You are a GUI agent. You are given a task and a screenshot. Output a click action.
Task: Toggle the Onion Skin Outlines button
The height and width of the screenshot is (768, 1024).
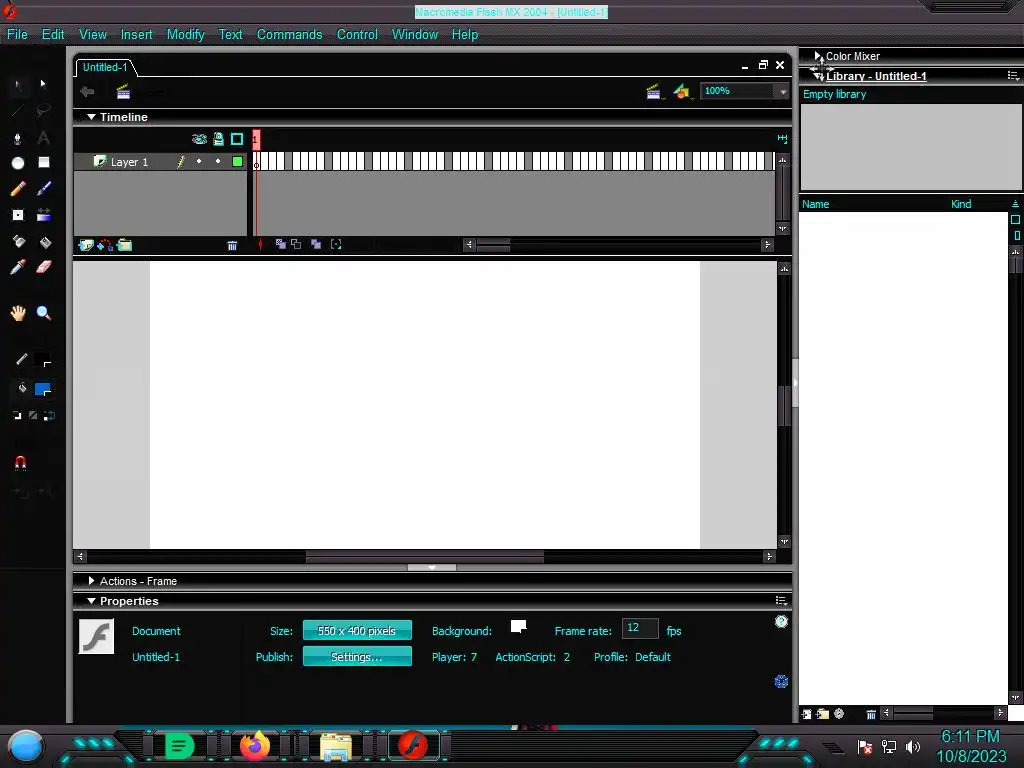point(296,244)
